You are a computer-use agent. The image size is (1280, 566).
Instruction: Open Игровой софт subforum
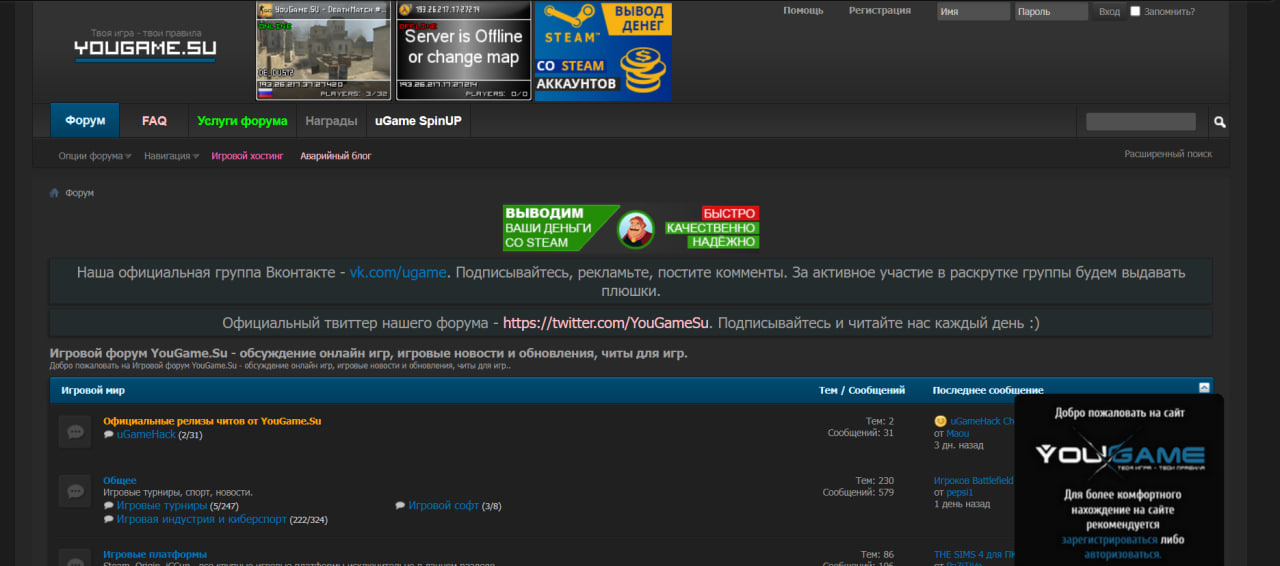tap(443, 506)
